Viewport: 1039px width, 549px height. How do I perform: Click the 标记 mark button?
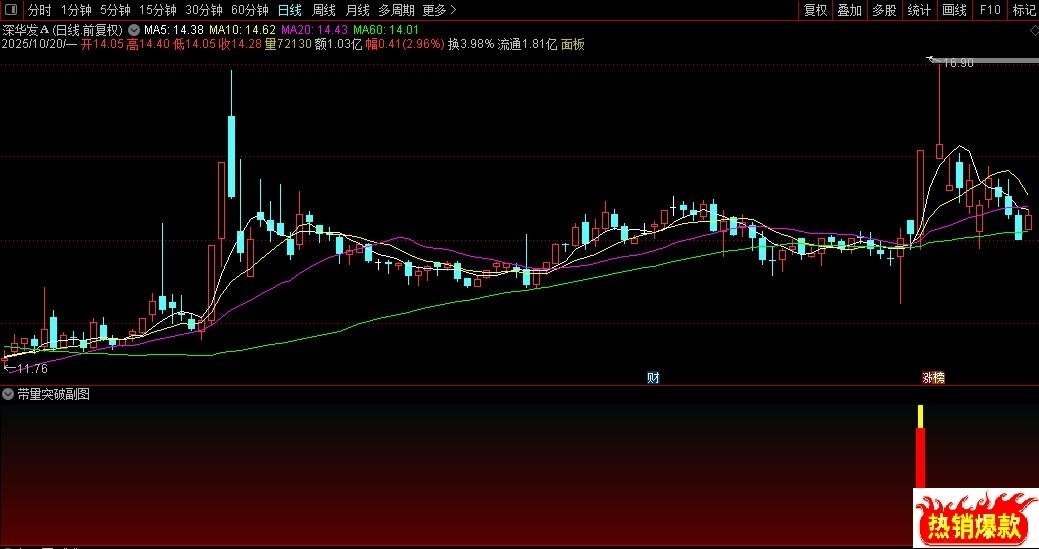pos(1024,10)
